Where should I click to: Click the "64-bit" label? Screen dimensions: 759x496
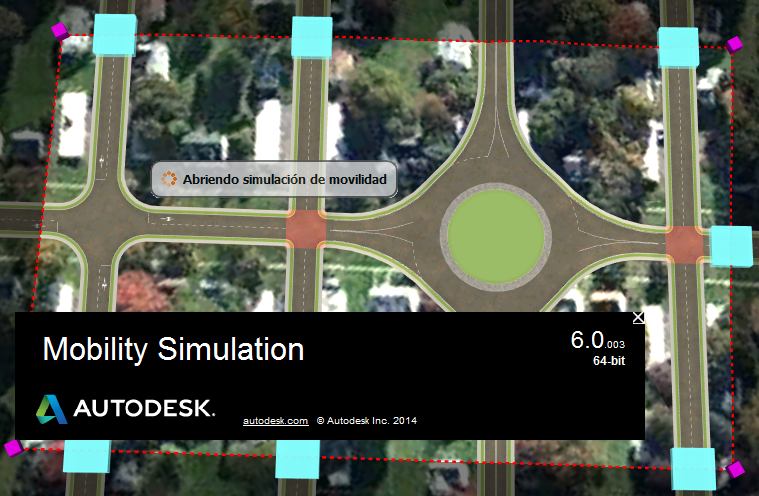click(609, 361)
